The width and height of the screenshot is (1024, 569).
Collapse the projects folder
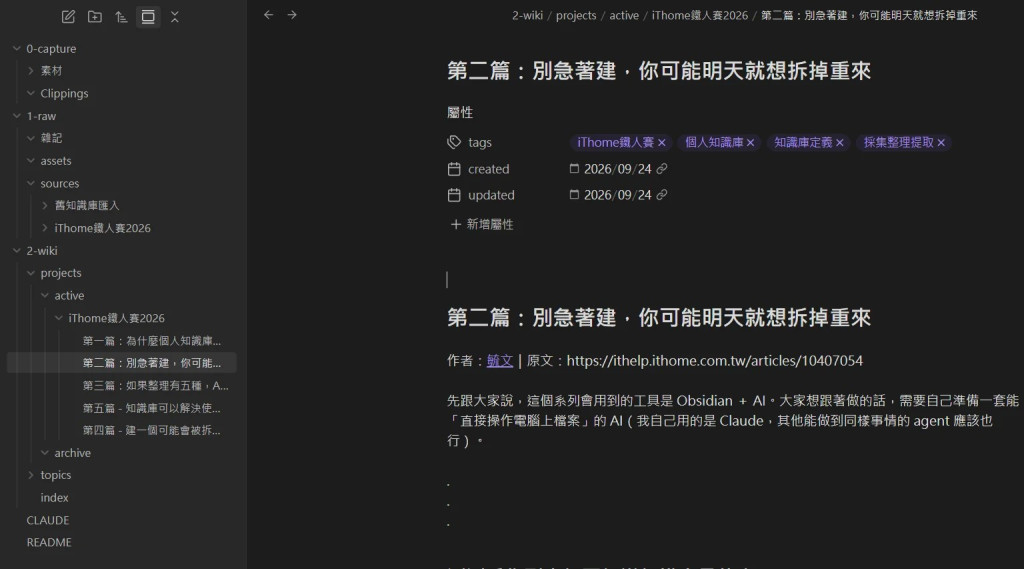tap(31, 273)
